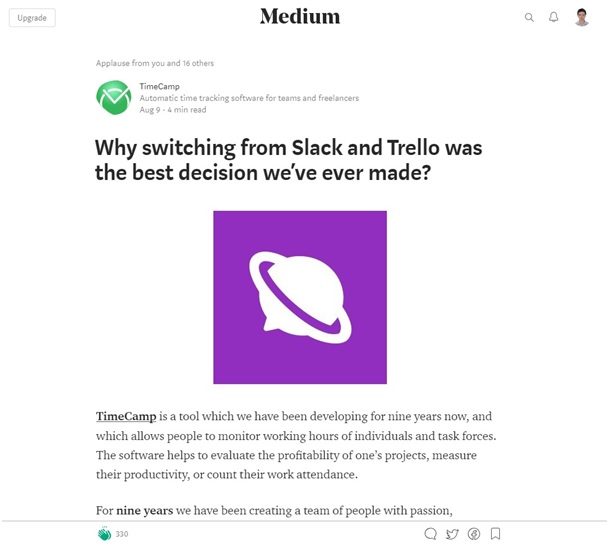Share the article on Twitter
This screenshot has height=549, width=609.
click(452, 534)
